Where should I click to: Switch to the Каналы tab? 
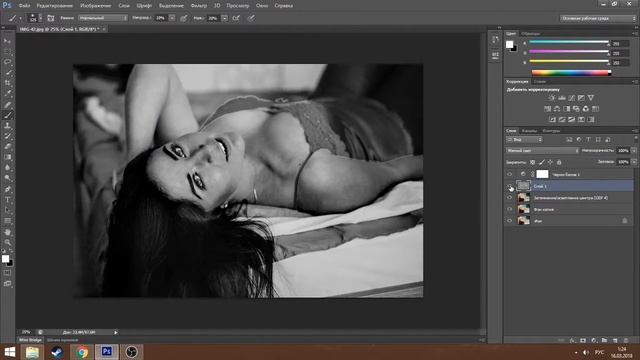(x=529, y=131)
